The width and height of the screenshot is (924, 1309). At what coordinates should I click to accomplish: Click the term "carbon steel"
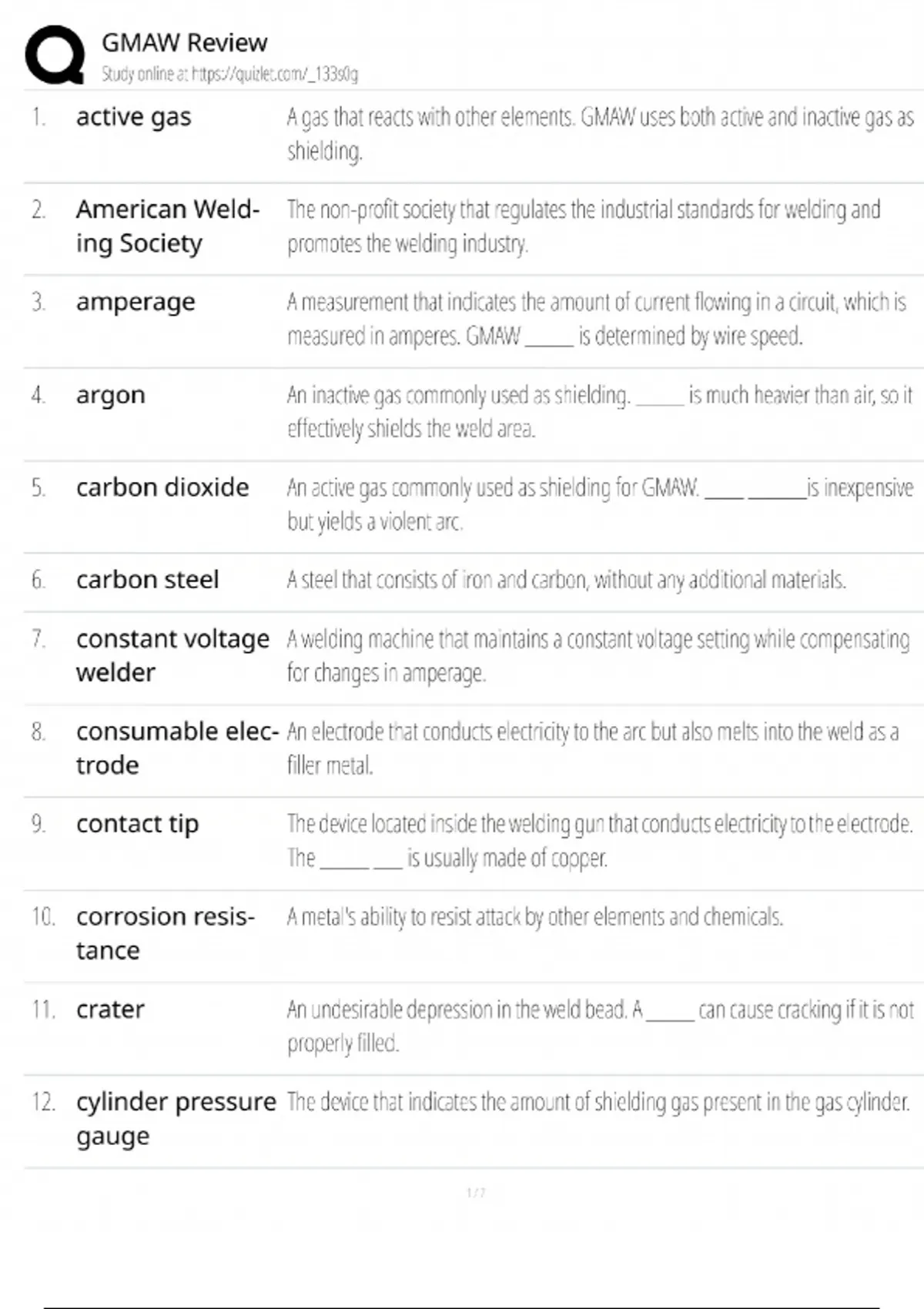click(147, 579)
